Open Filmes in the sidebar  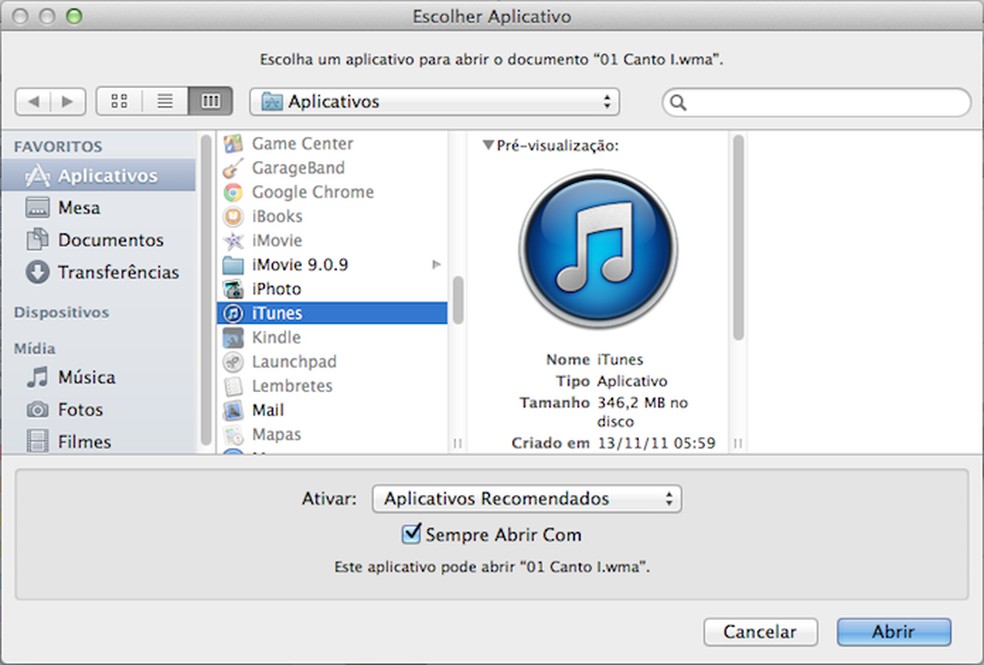coord(99,442)
